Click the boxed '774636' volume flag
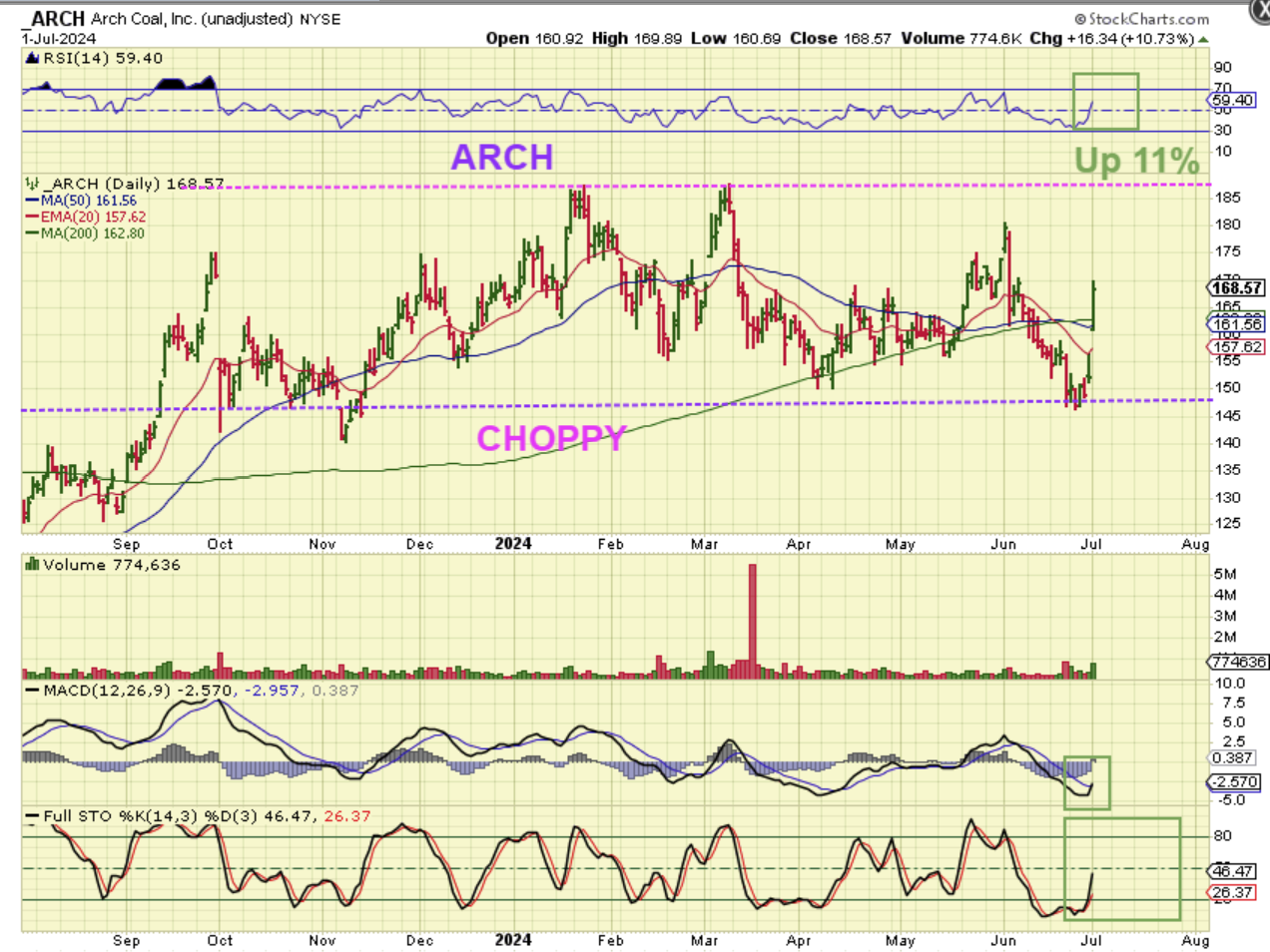The width and height of the screenshot is (1270, 952). tap(1237, 662)
